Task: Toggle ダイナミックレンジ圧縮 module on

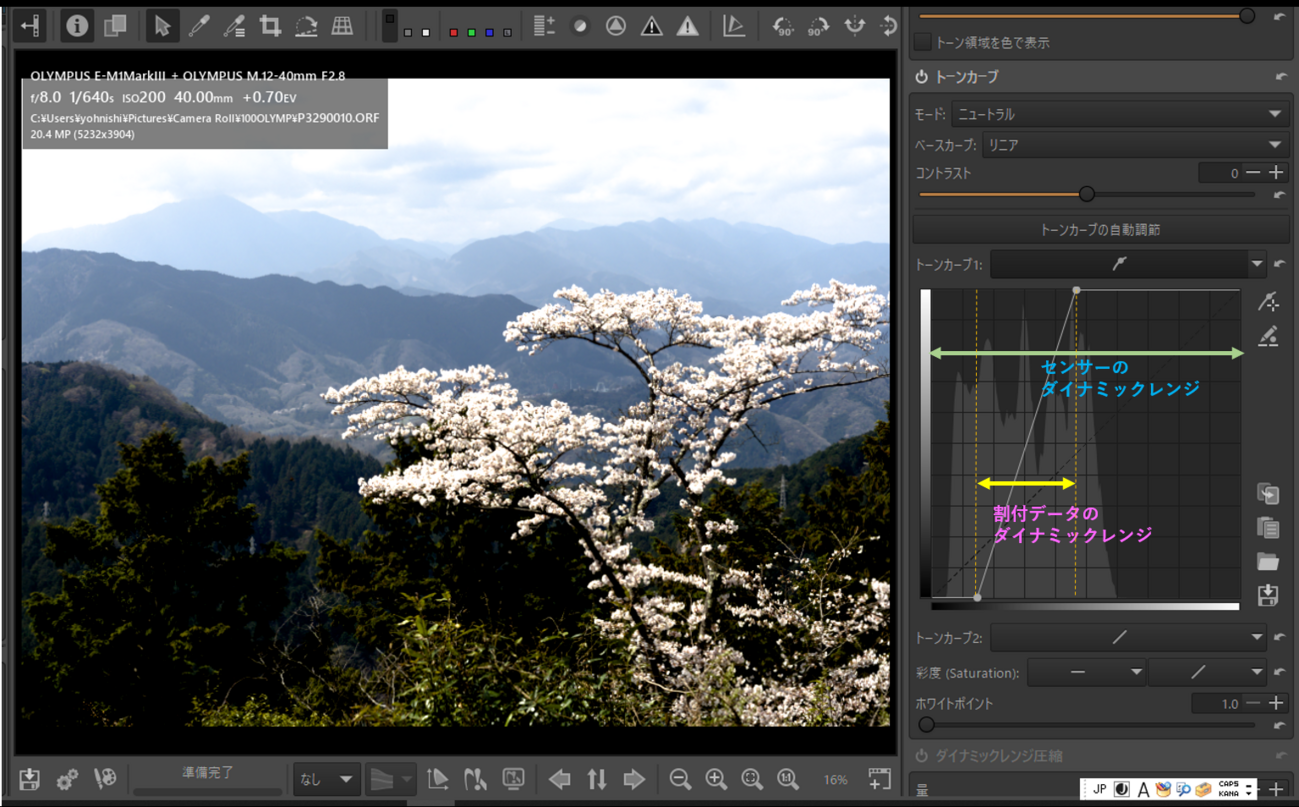Action: click(921, 756)
